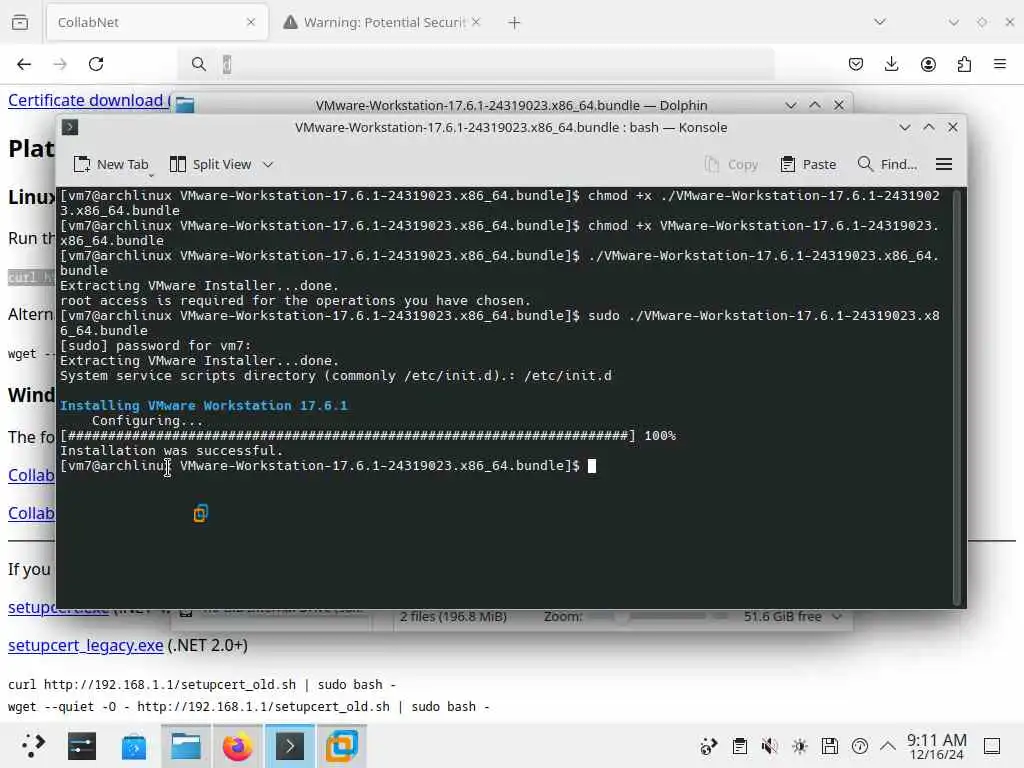Click the show desktop button

coord(992,746)
